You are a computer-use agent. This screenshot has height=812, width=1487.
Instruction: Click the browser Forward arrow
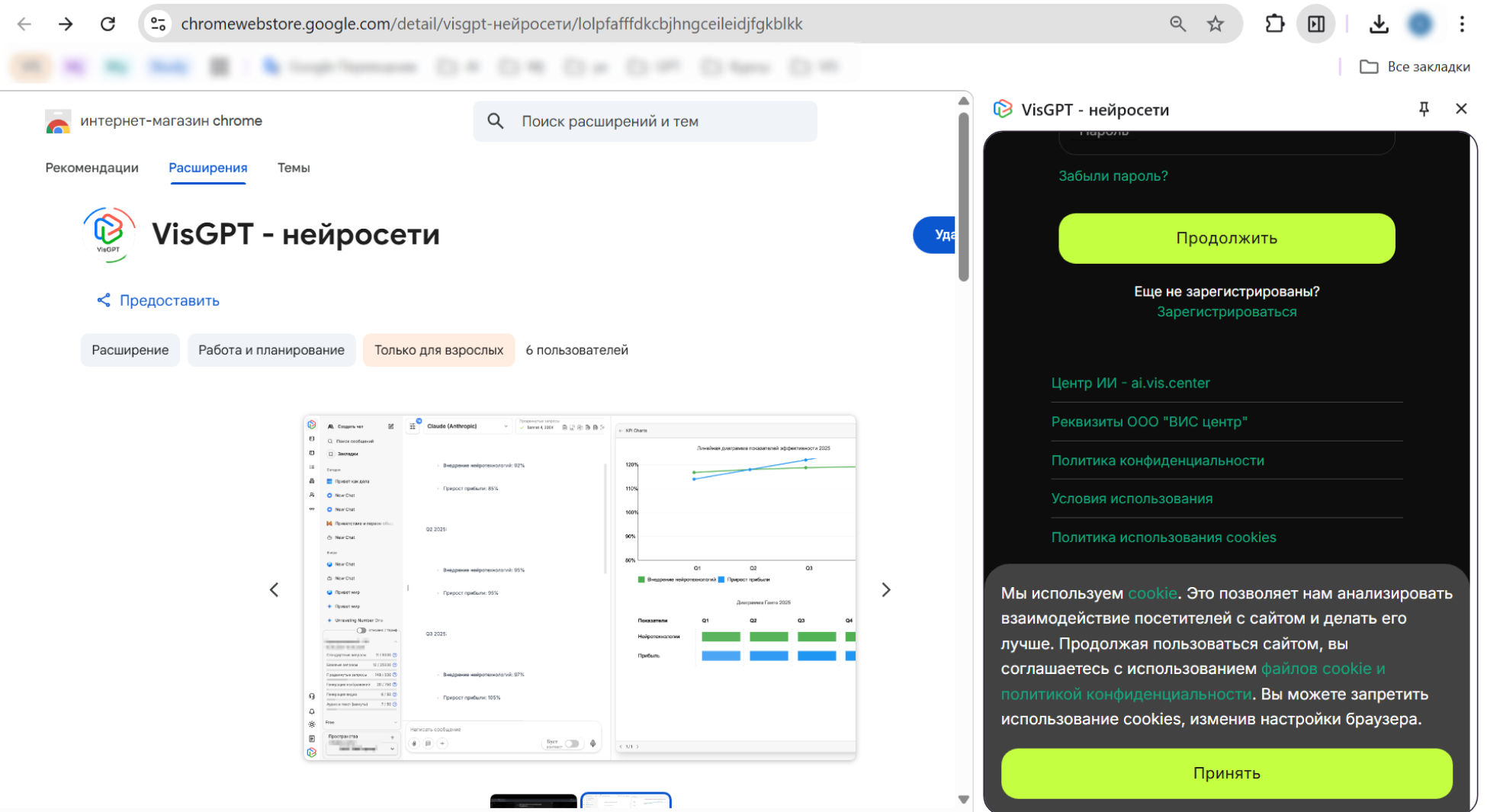tap(66, 24)
